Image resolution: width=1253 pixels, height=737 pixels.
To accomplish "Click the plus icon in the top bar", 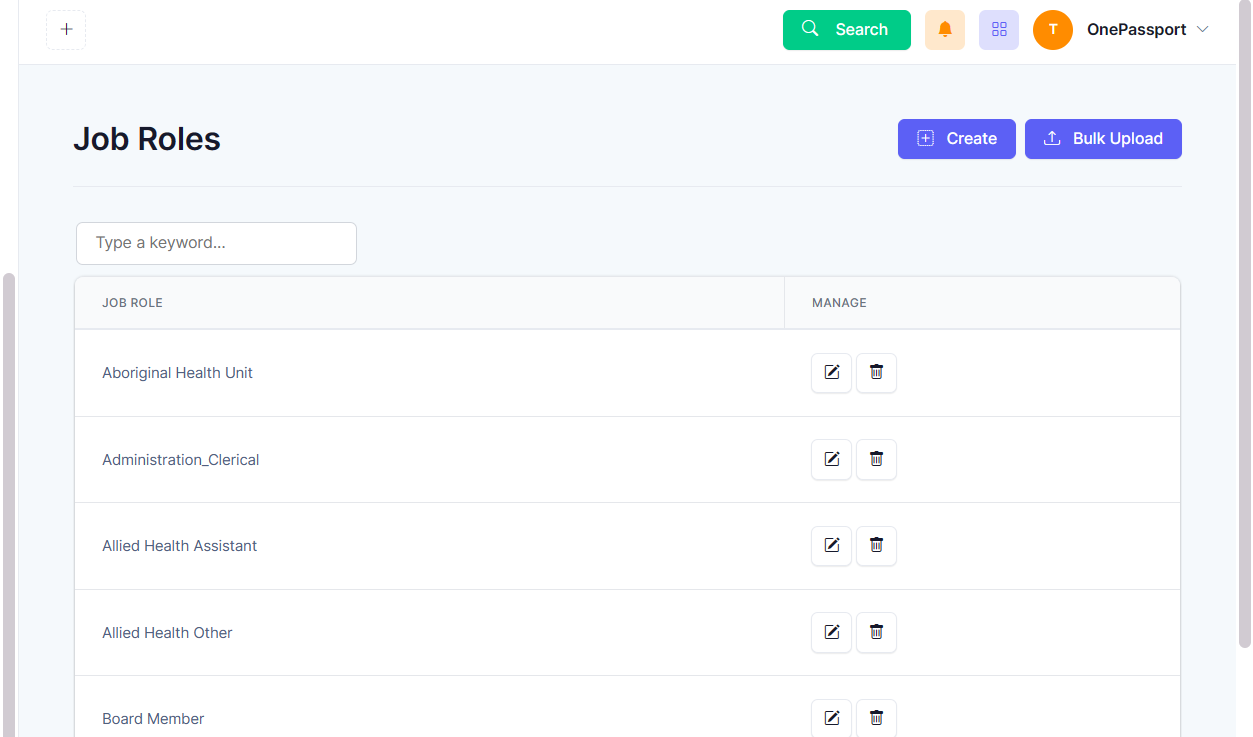I will point(66,30).
